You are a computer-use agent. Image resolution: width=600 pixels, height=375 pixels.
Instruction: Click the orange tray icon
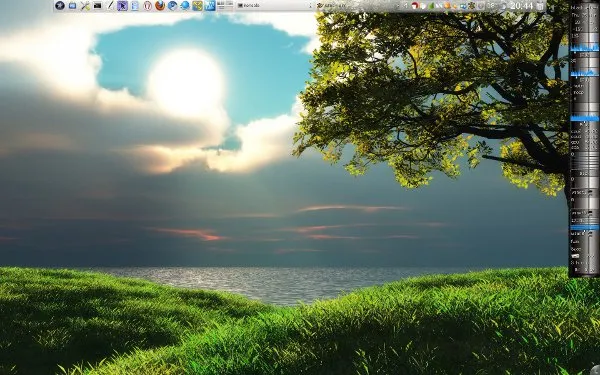point(447,5)
